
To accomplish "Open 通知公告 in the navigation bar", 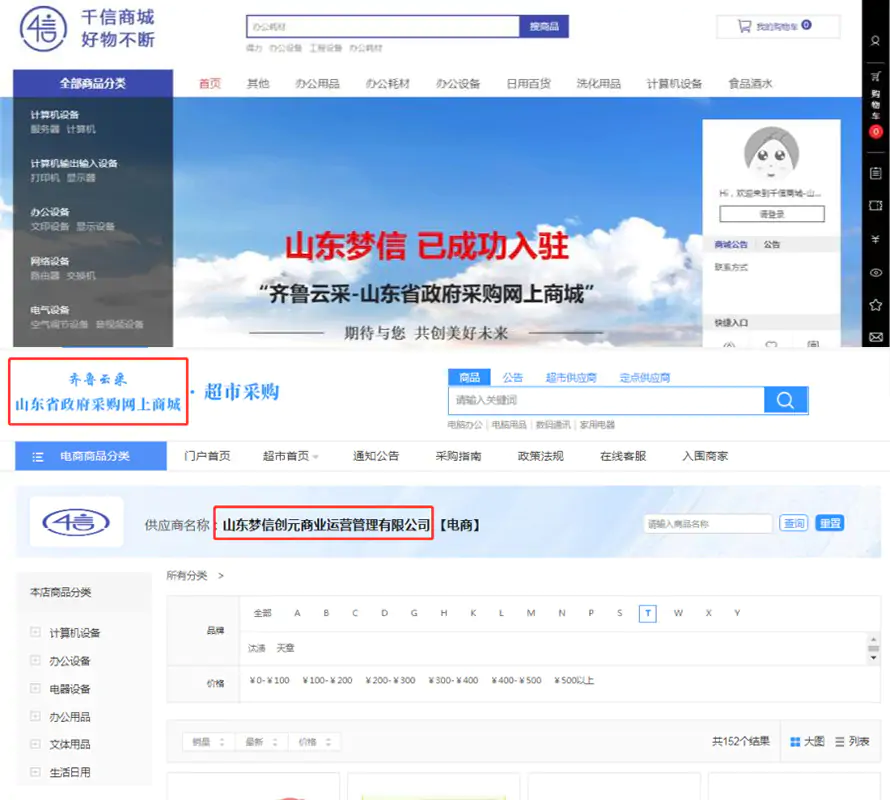I will click(x=376, y=456).
